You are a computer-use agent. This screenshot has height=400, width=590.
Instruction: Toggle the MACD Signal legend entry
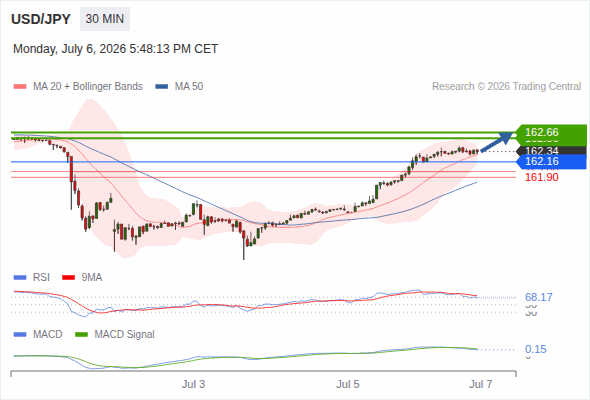point(115,334)
